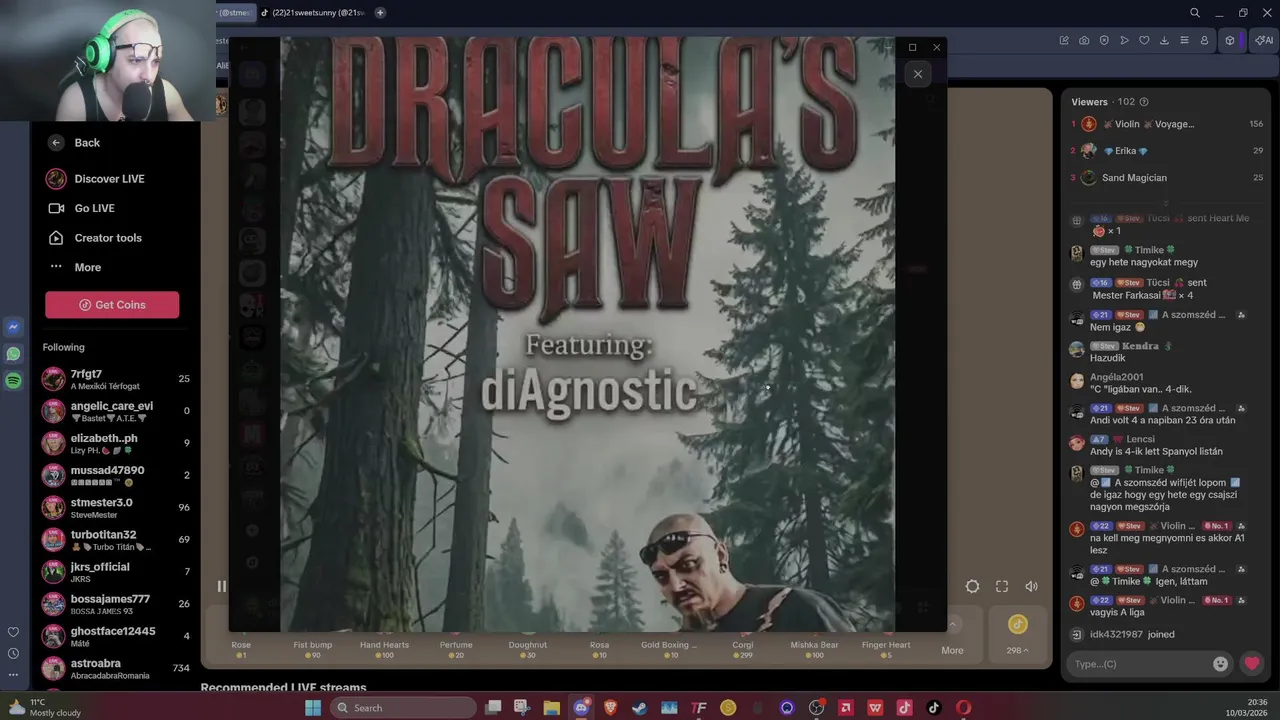
Task: Expand the coin balance 298 dropdown
Action: [1017, 650]
